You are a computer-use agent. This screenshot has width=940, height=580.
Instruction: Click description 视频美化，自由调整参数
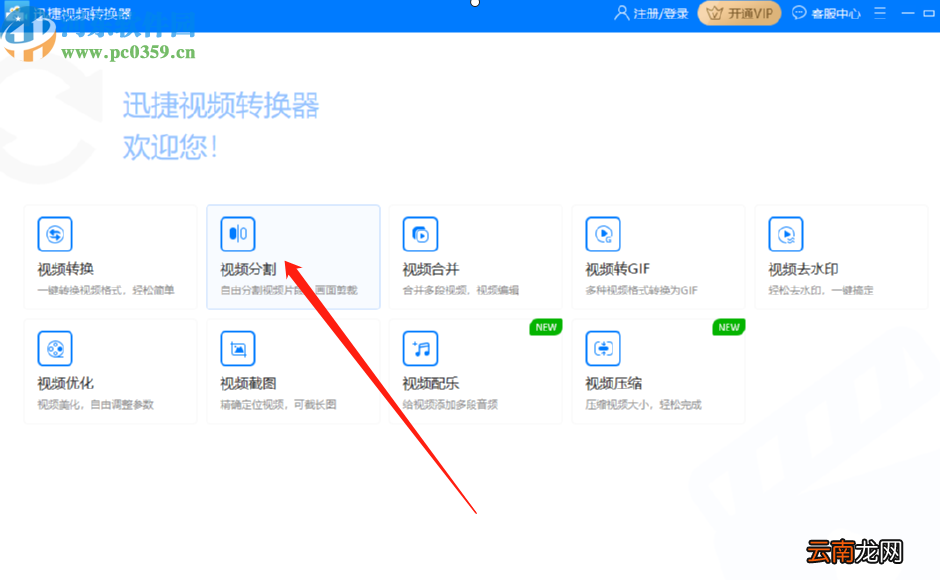pyautogui.click(x=95, y=405)
